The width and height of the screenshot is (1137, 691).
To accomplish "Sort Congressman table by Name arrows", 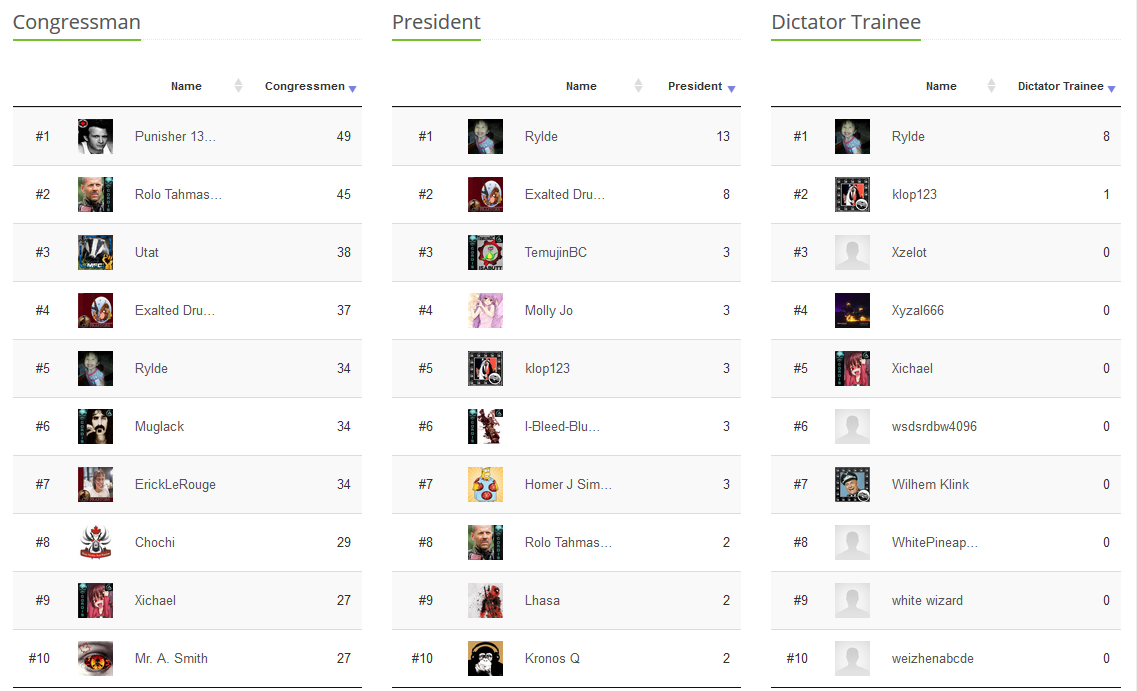I will 238,86.
